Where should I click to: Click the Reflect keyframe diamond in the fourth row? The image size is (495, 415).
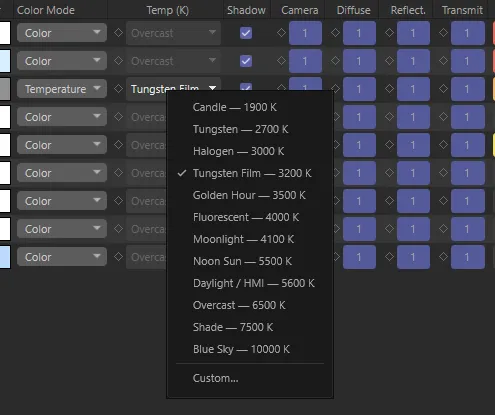tap(389, 117)
